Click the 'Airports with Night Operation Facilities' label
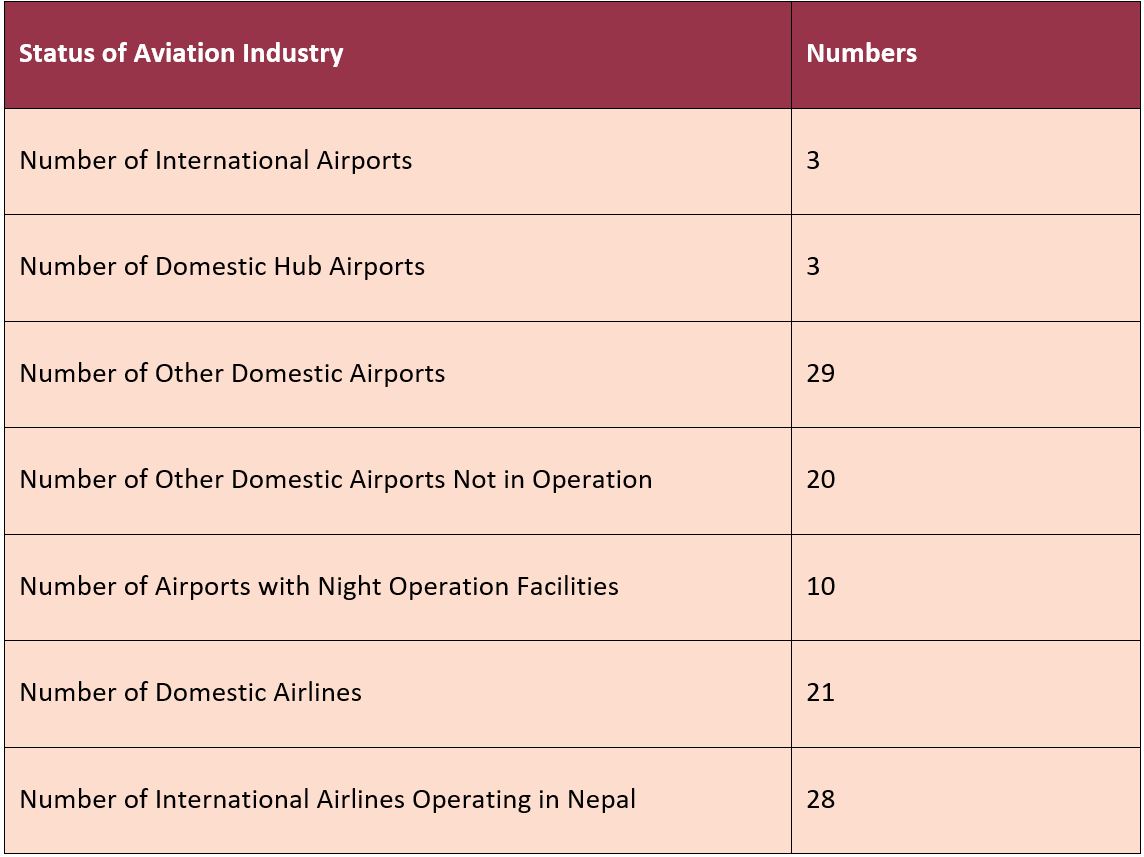This screenshot has width=1144, height=857. tap(319, 586)
